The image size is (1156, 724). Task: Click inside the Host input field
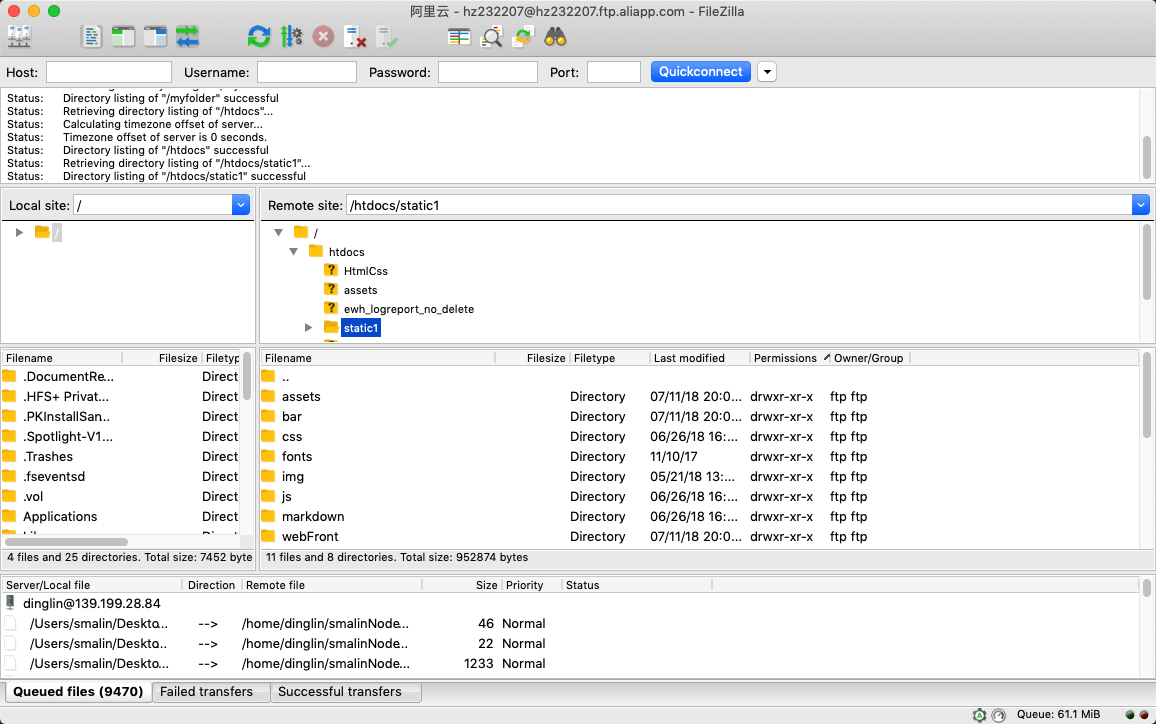point(108,71)
